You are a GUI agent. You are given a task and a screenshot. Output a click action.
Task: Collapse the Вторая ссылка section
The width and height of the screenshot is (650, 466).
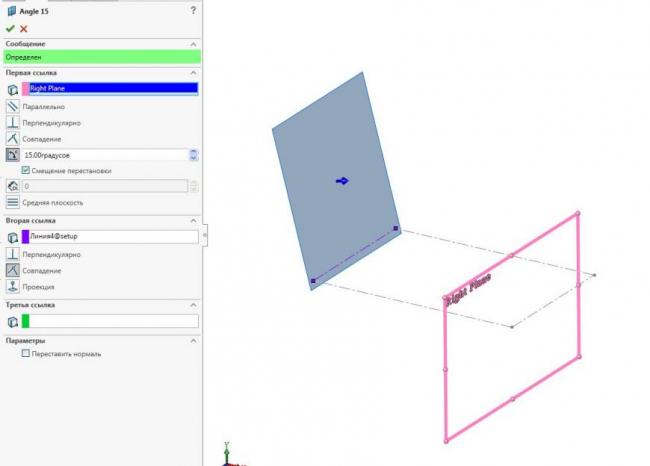[x=193, y=221]
